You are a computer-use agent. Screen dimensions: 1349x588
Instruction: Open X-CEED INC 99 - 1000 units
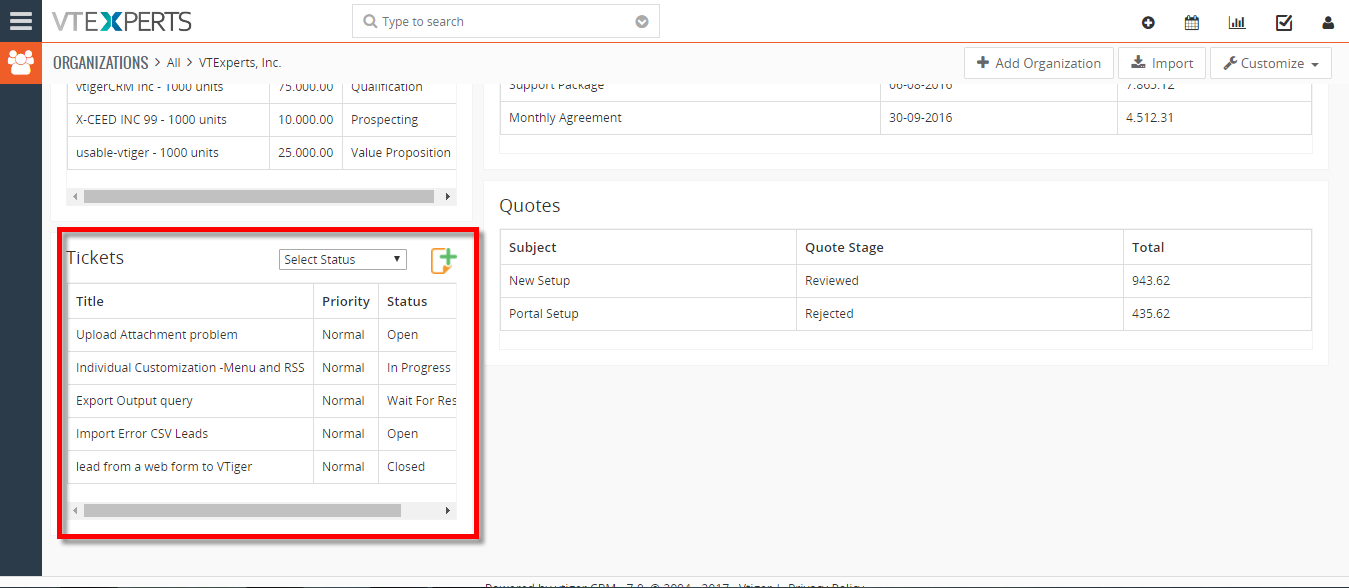click(x=151, y=120)
